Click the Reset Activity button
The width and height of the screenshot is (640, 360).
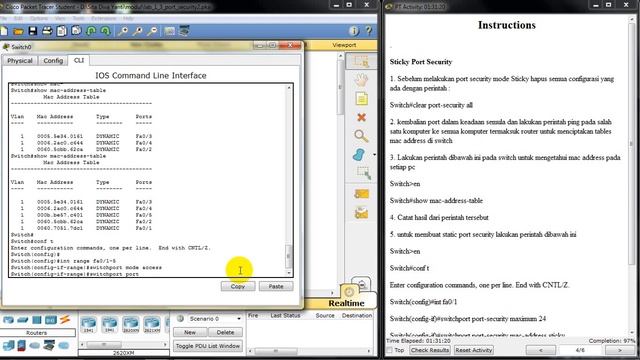pos(473,350)
